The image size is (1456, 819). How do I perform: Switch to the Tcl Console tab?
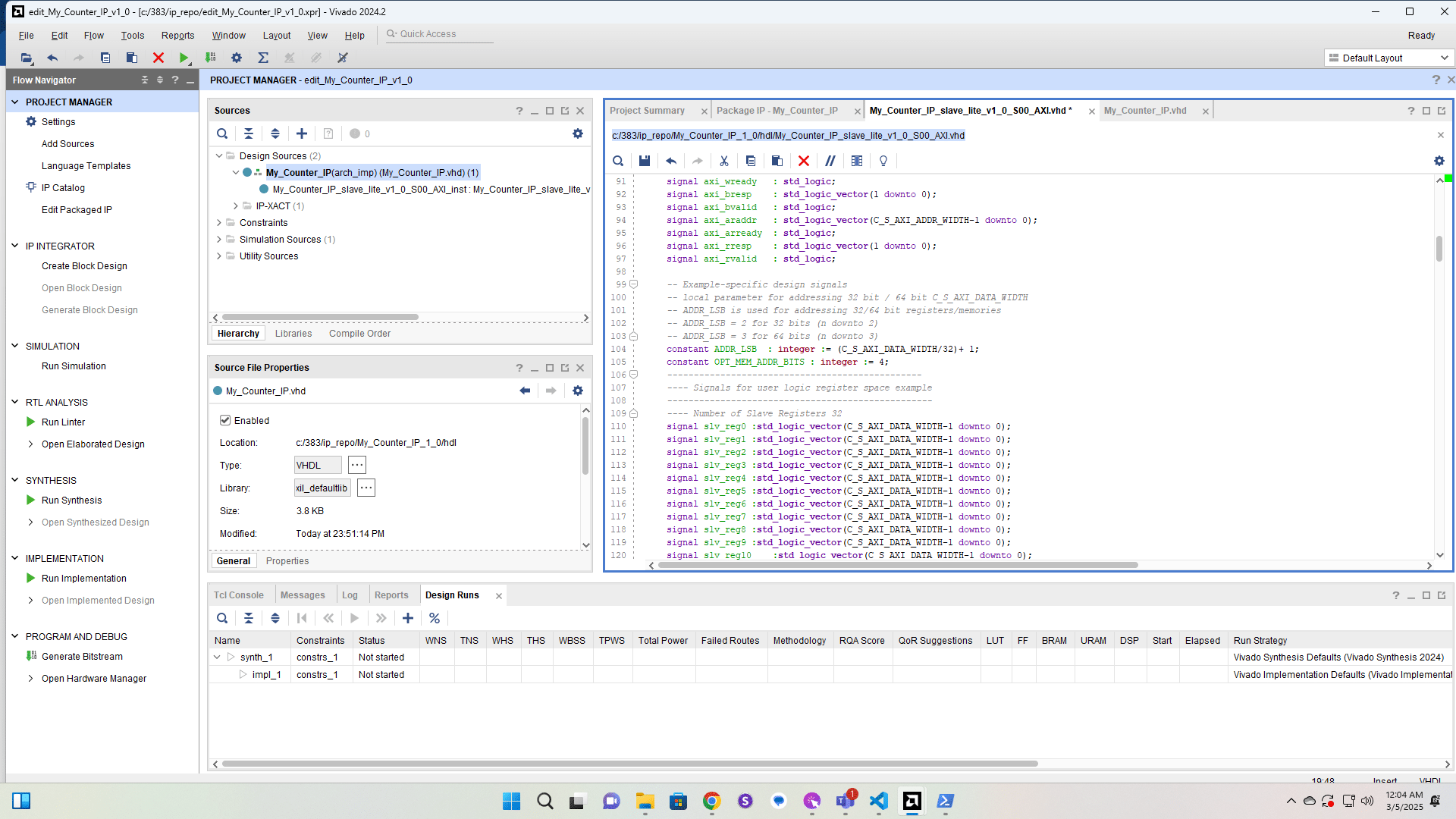(x=238, y=595)
